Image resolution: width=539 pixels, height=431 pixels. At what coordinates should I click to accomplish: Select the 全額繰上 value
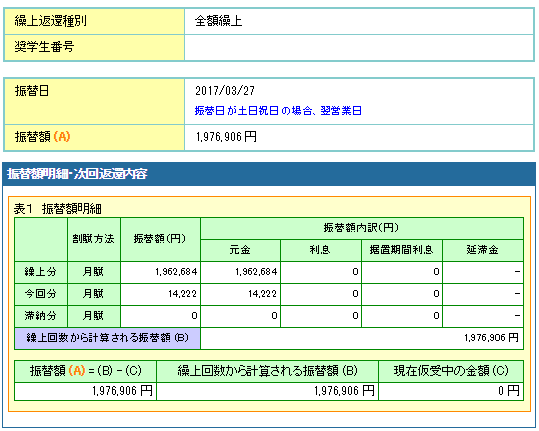point(218,21)
